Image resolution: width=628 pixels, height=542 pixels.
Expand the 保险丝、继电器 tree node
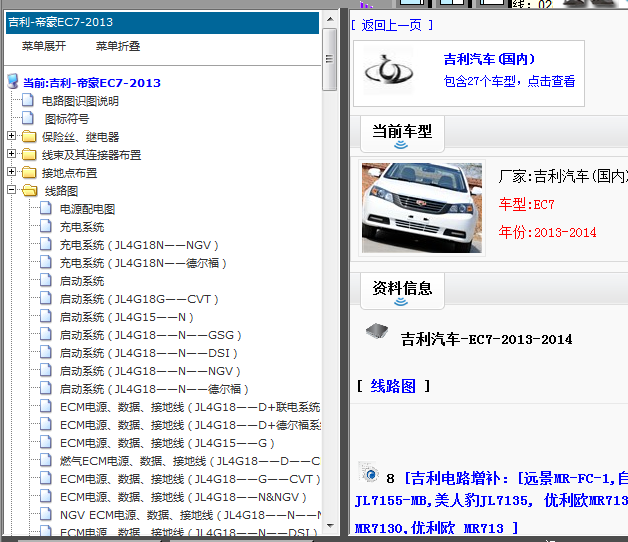(12, 137)
